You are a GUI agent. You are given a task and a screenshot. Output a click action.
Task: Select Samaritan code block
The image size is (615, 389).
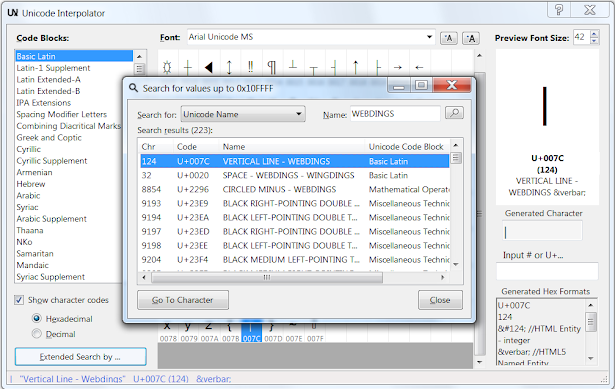click(35, 254)
